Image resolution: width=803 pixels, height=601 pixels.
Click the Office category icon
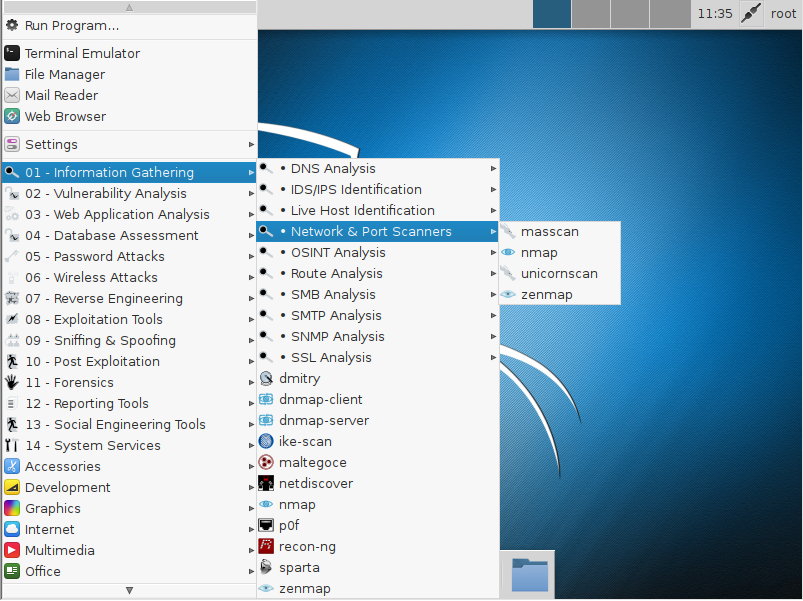tap(12, 571)
